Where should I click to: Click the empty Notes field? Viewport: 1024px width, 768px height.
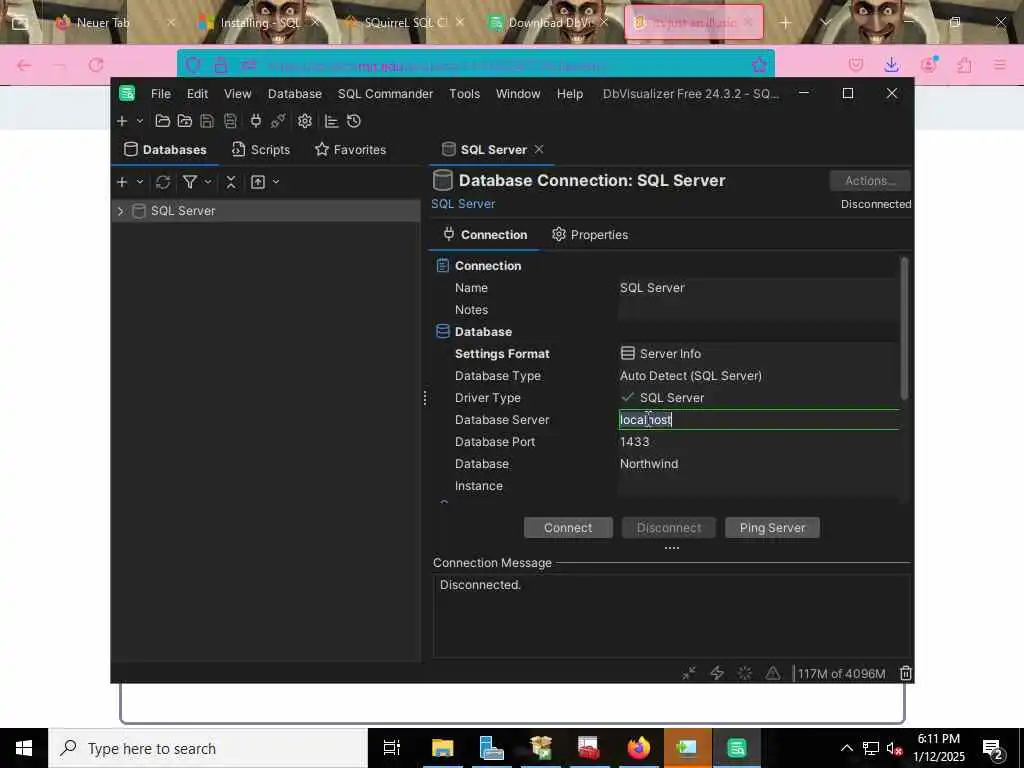point(758,310)
